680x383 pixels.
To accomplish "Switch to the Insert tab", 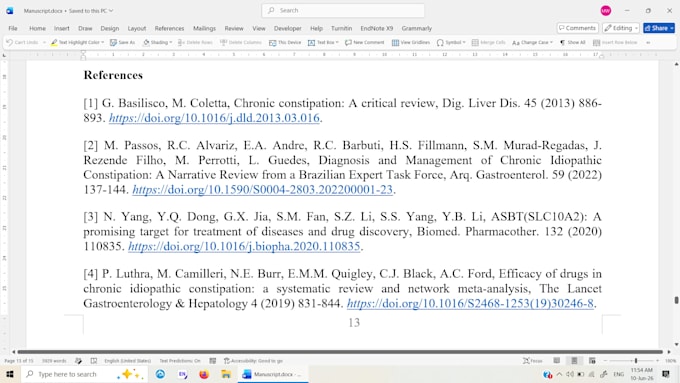I will coord(62,28).
